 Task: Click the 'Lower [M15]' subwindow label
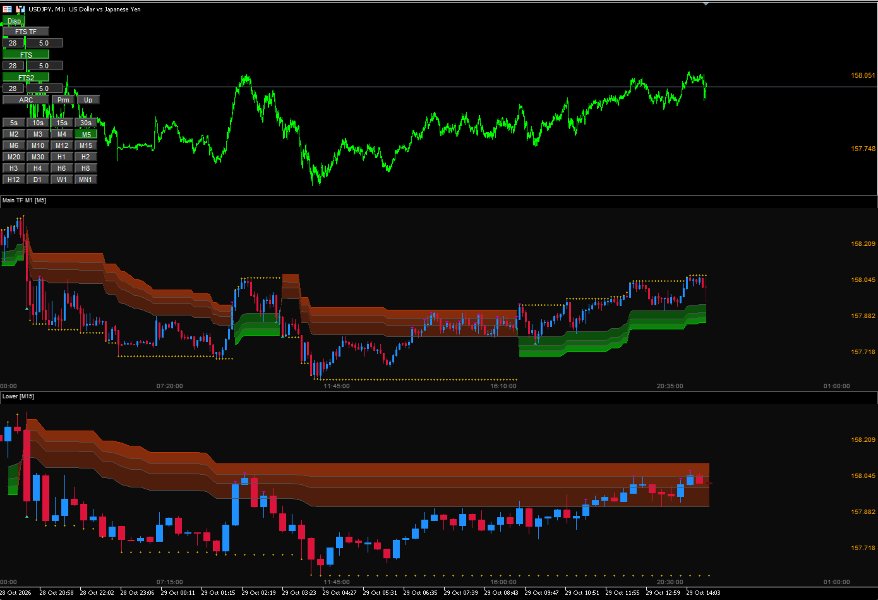point(18,396)
